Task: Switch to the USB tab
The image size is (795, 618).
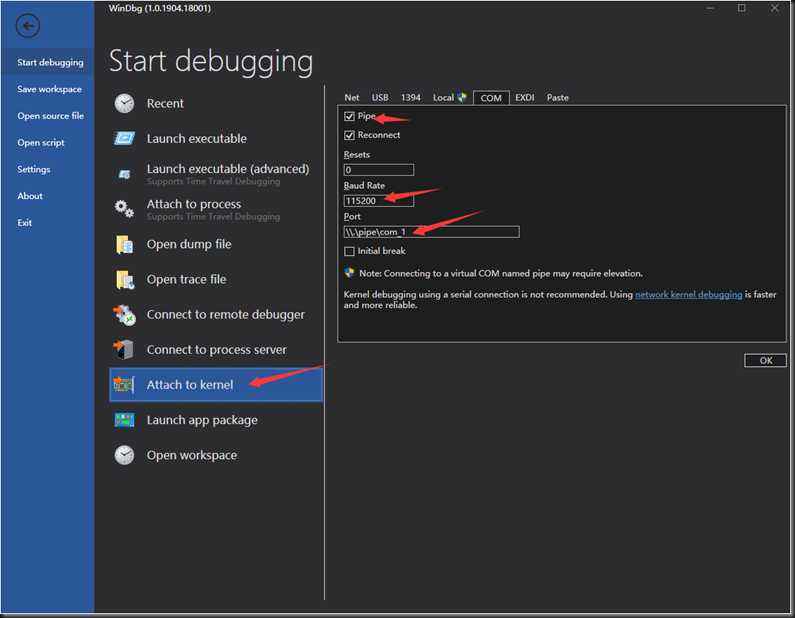Action: [380, 97]
